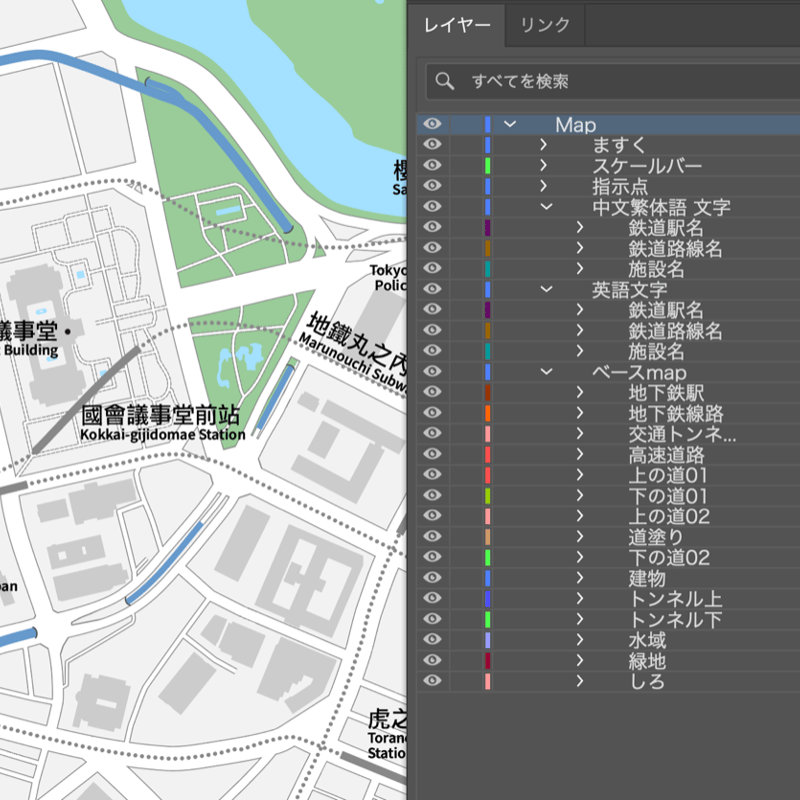Screen dimensions: 800x800
Task: Select the 水域 layer name
Action: [647, 640]
